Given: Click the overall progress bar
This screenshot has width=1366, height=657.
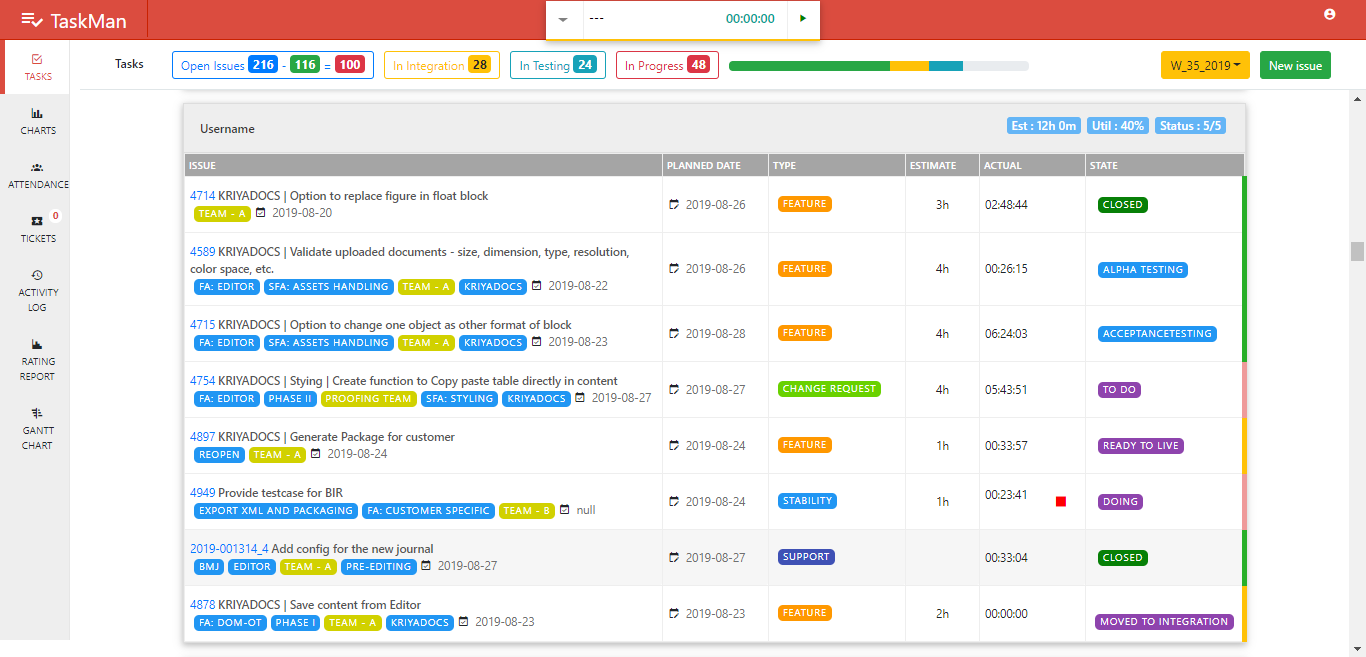Looking at the screenshot, I should click(878, 66).
